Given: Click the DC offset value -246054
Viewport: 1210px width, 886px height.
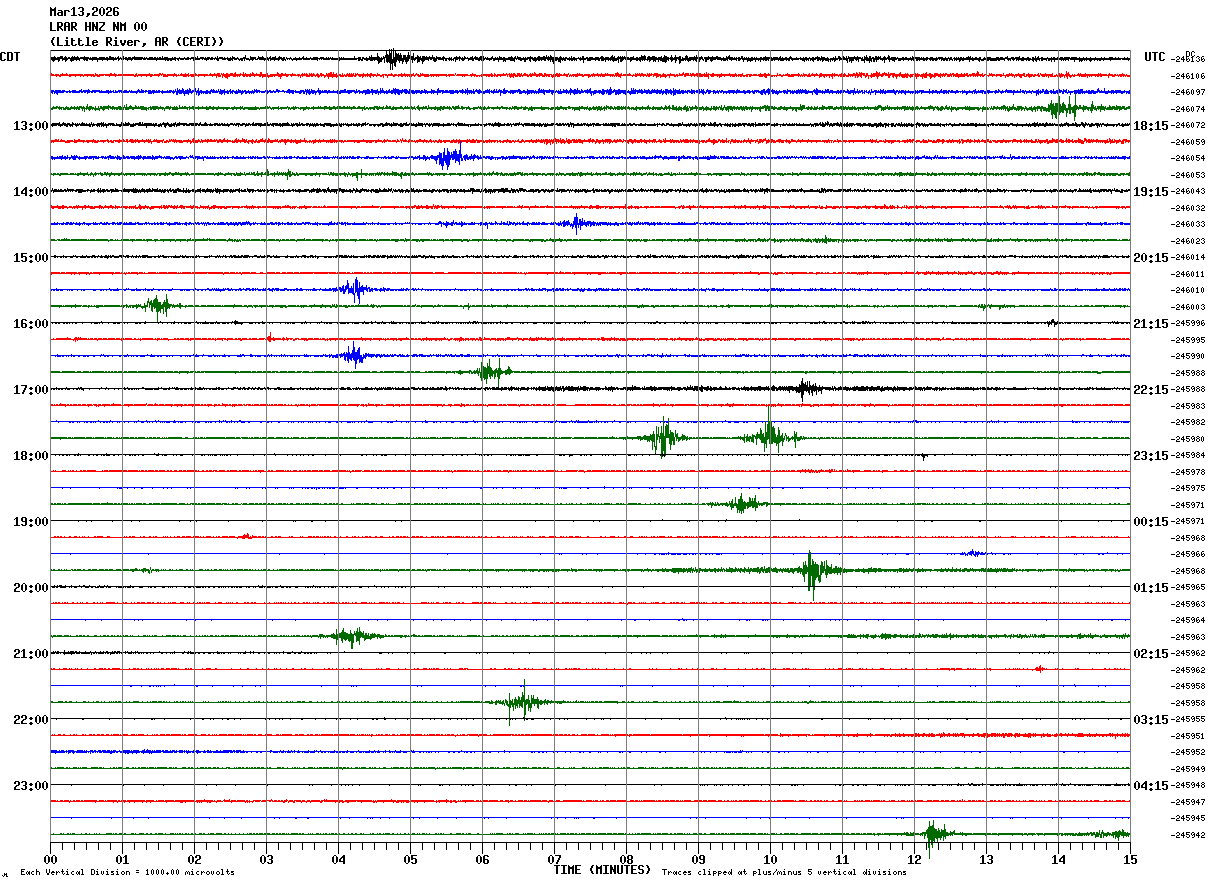Looking at the screenshot, I should point(1187,158).
